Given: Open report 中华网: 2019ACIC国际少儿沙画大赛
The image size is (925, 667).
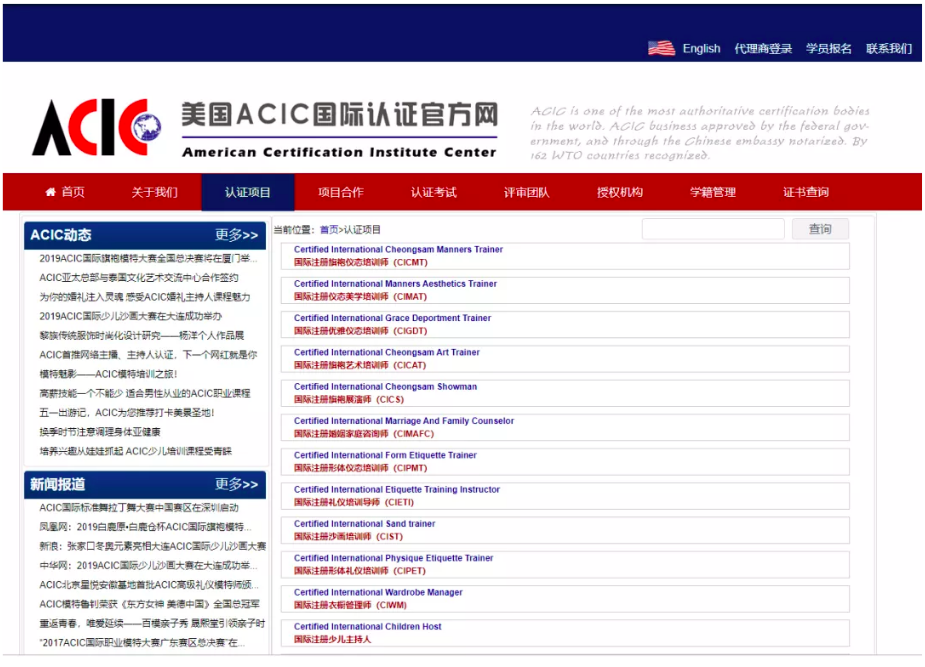Looking at the screenshot, I should click(148, 566).
